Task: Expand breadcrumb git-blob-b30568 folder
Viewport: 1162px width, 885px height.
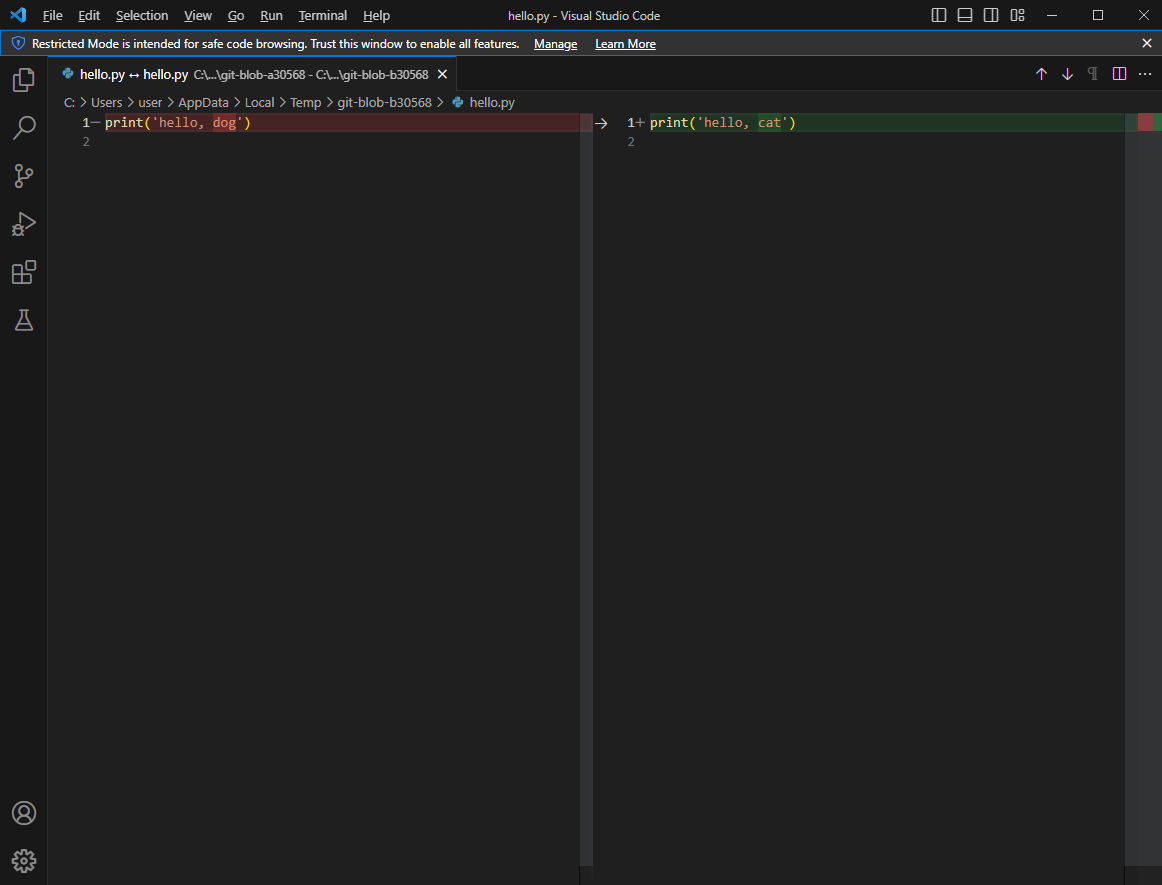Action: [x=384, y=102]
